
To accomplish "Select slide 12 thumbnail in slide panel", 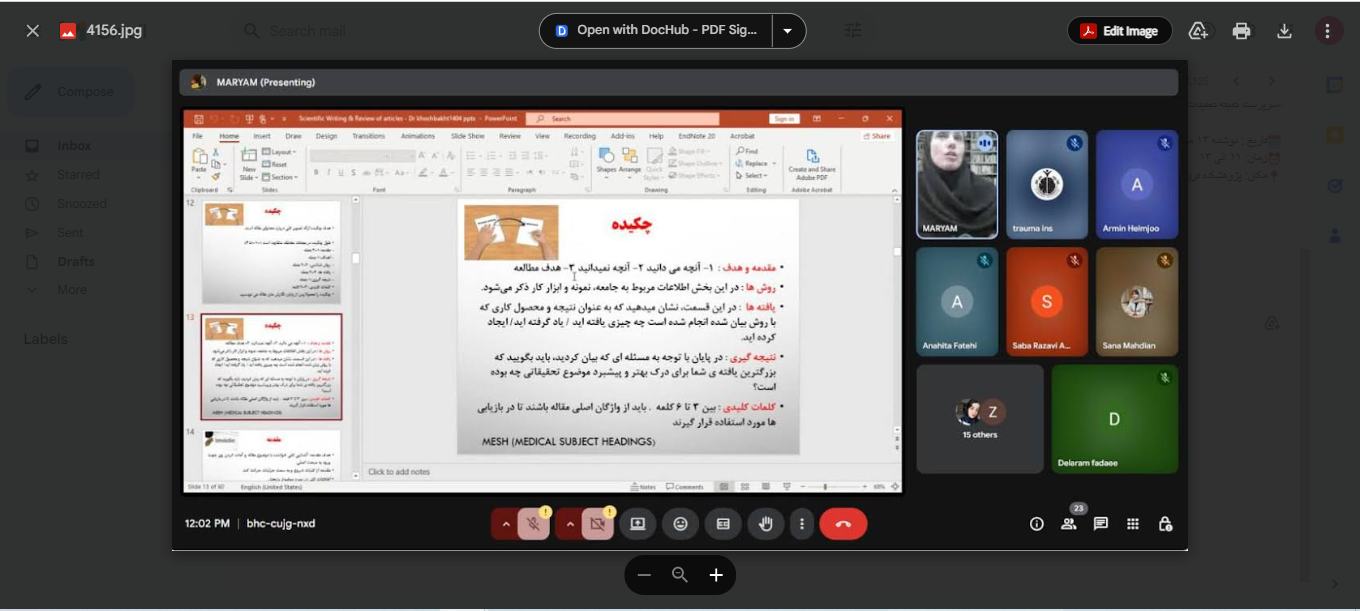I will point(272,252).
